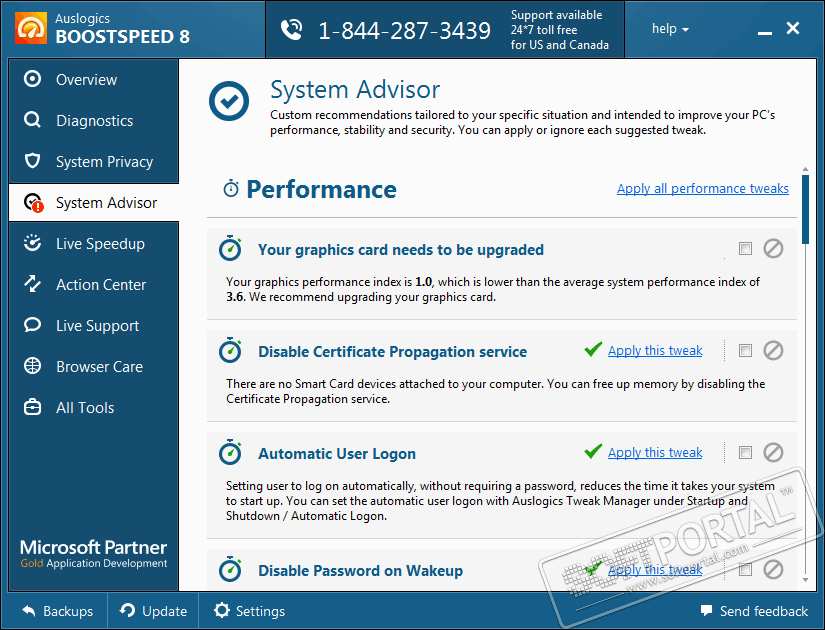Click the scrollbar up arrow
The width and height of the screenshot is (825, 630).
point(805,169)
